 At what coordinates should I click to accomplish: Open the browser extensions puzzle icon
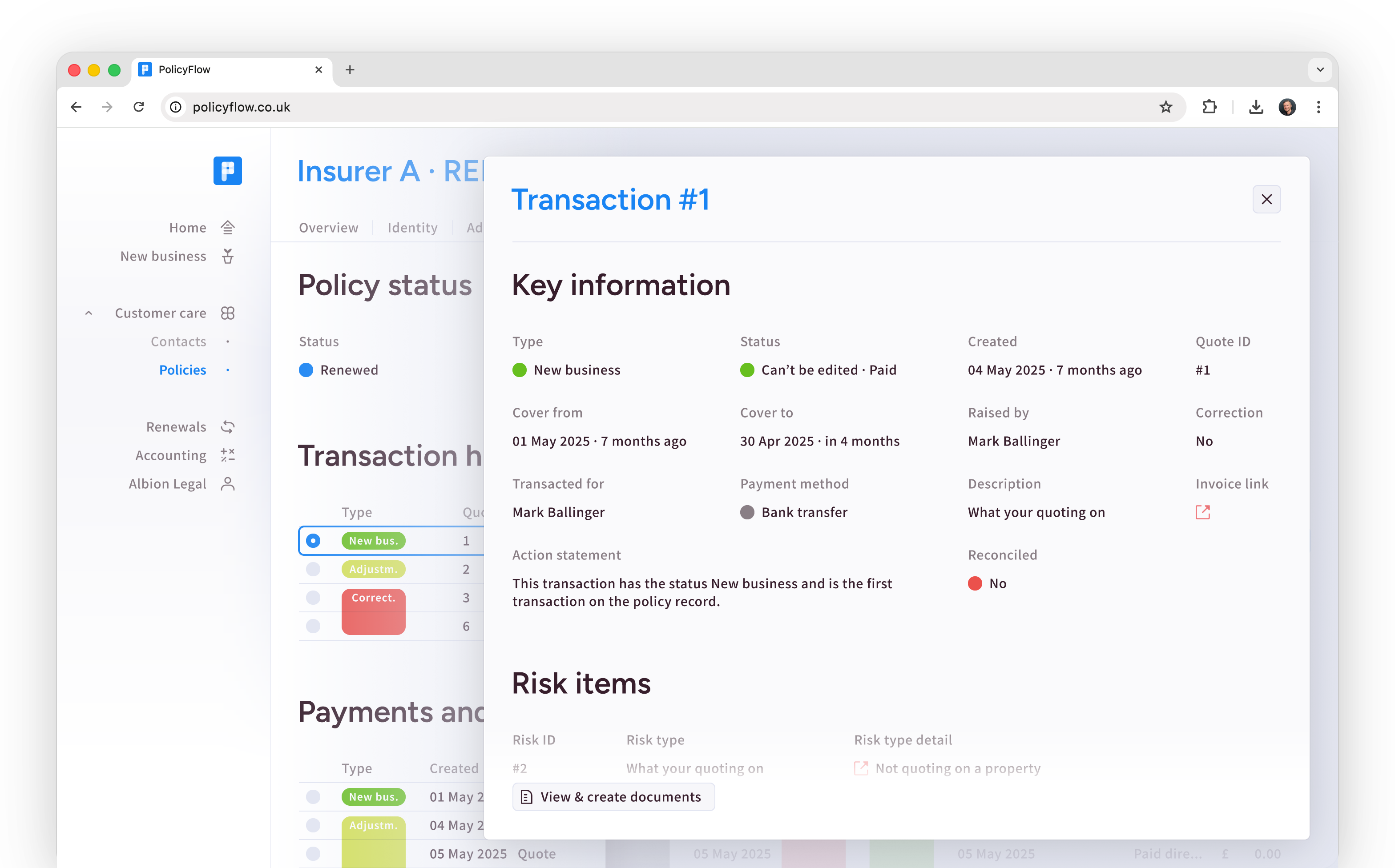[x=1209, y=107]
